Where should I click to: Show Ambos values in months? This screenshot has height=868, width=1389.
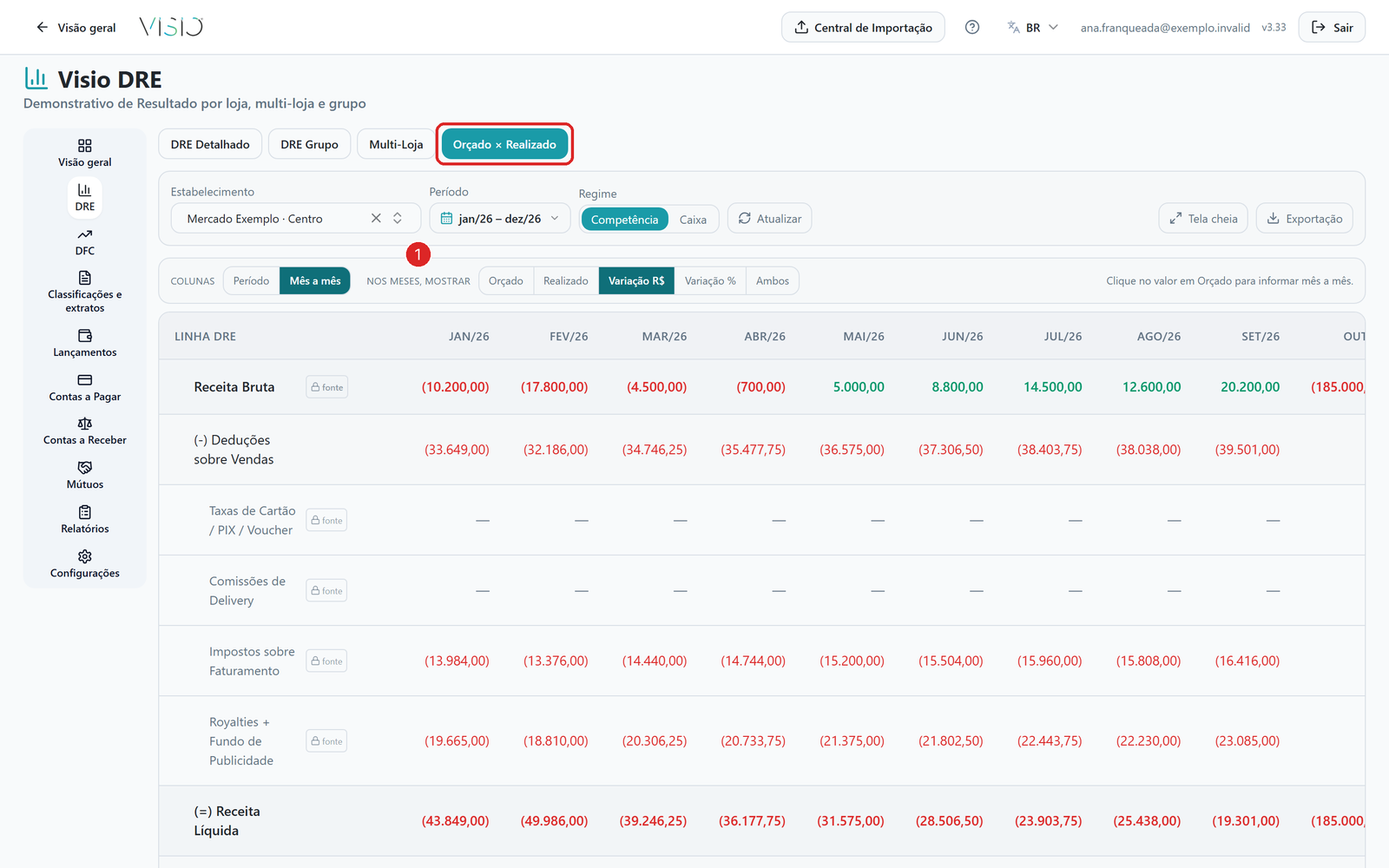pyautogui.click(x=773, y=280)
